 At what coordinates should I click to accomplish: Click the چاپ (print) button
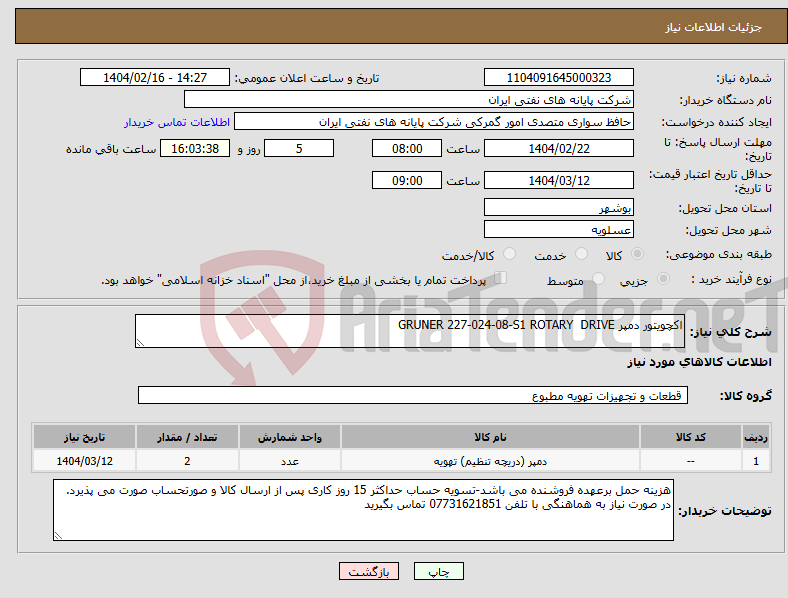pos(438,571)
